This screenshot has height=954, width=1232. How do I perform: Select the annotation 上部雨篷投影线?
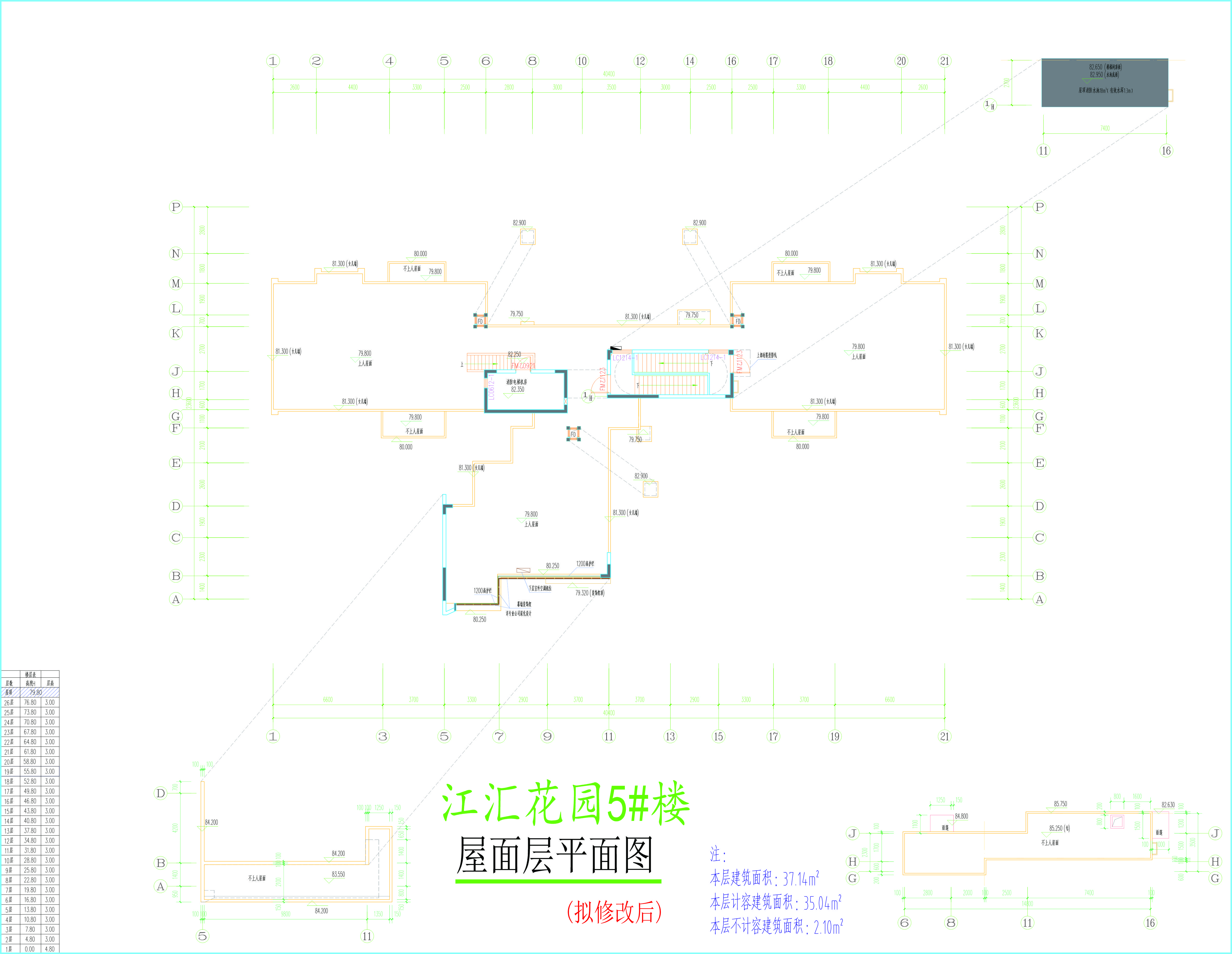[767, 355]
